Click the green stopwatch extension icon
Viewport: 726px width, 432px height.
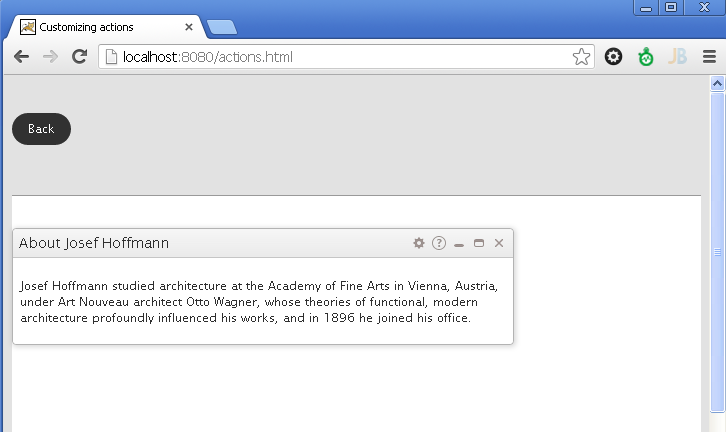tap(646, 57)
